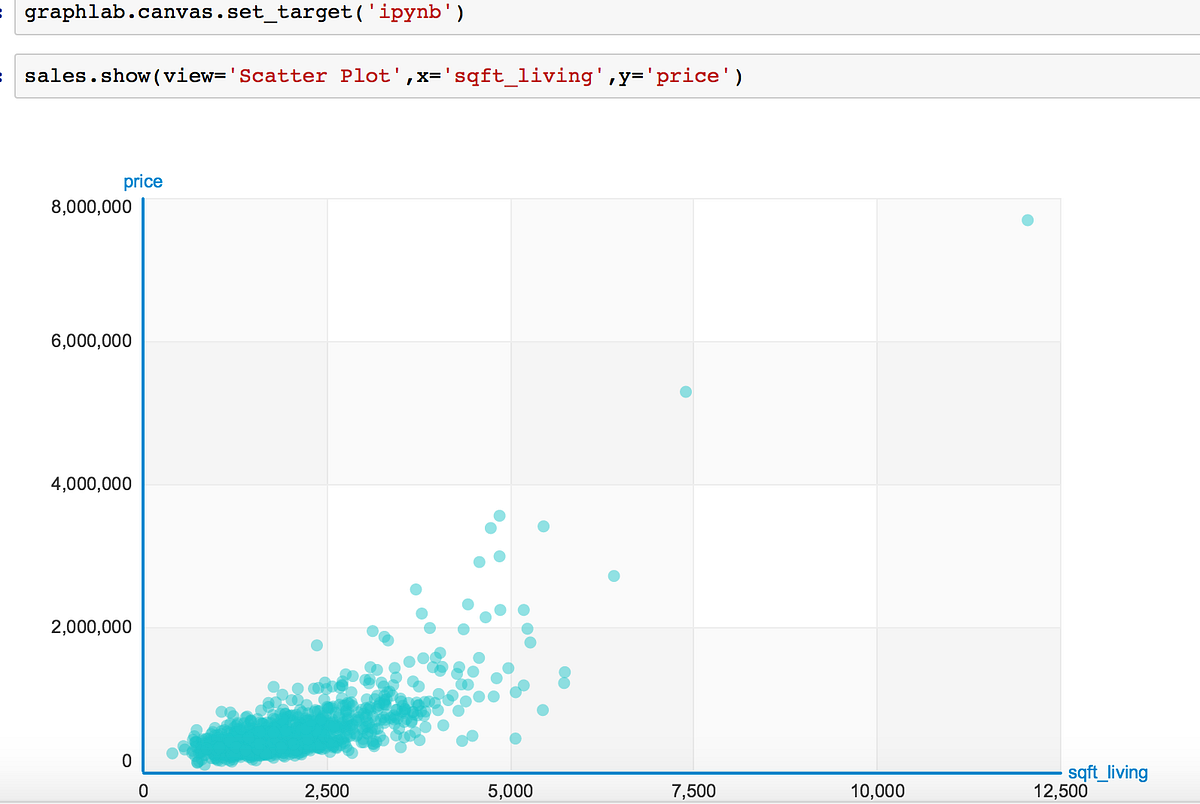Click the highest-priced outlier data point
Viewport: 1200px width, 804px height.
tap(1026, 219)
